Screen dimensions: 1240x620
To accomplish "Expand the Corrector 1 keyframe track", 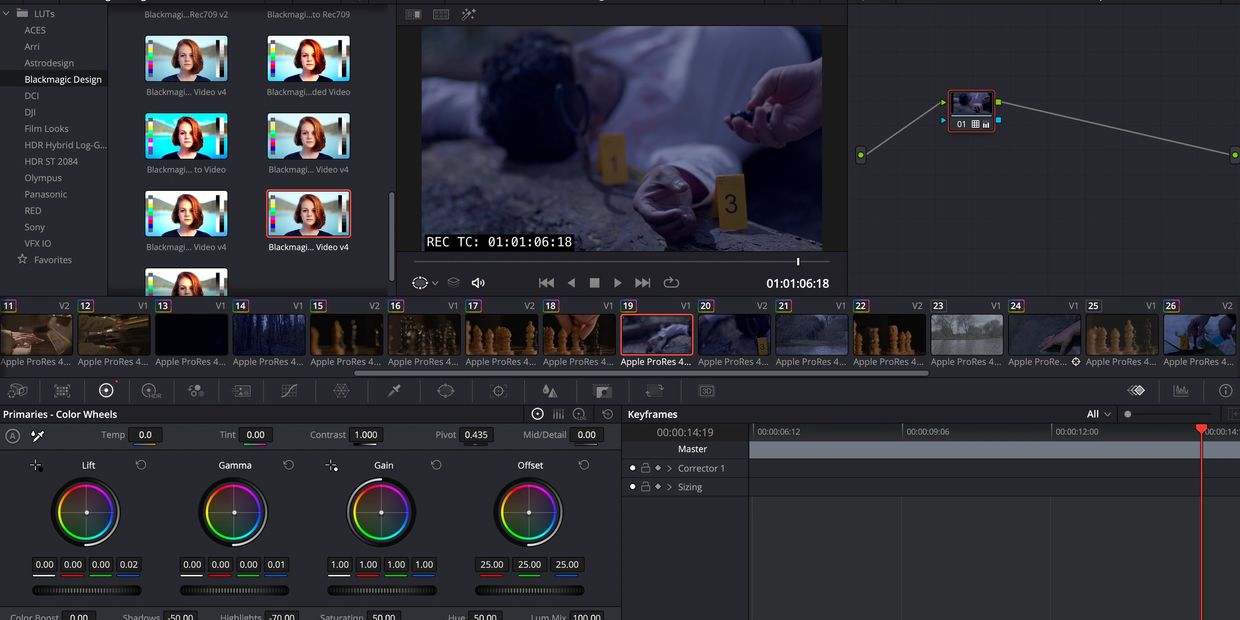I will point(669,468).
